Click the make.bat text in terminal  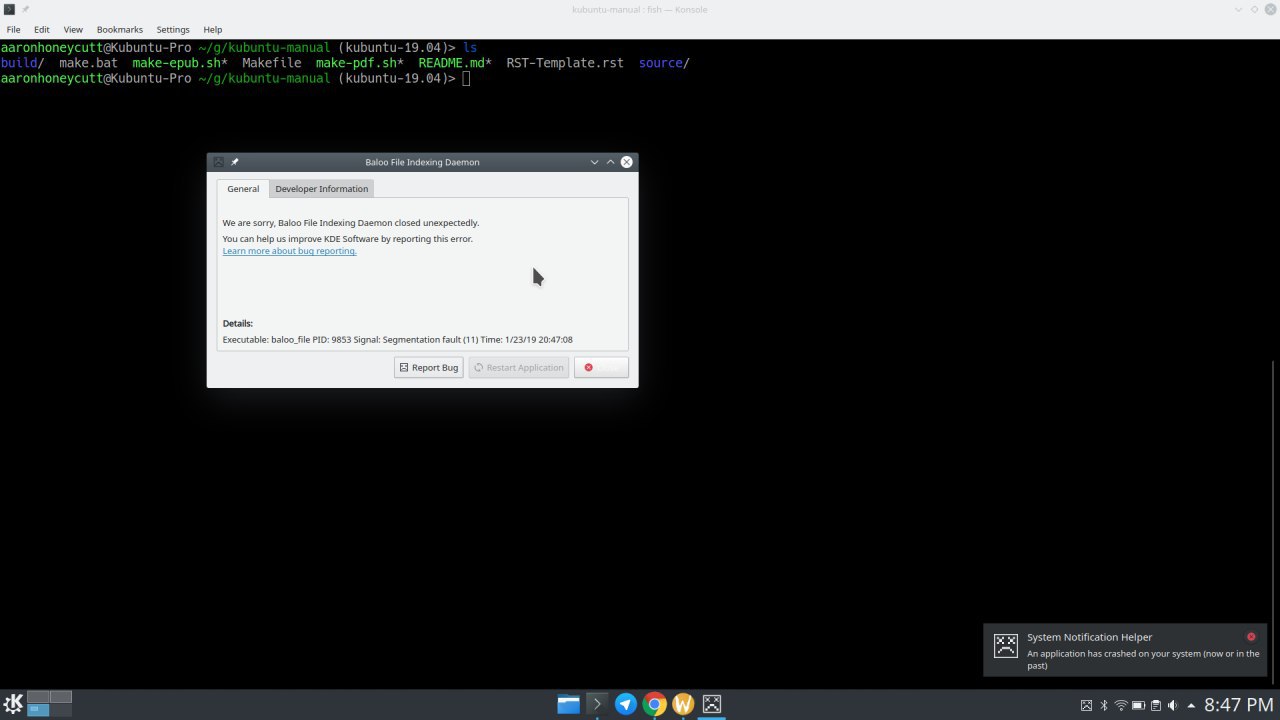88,63
